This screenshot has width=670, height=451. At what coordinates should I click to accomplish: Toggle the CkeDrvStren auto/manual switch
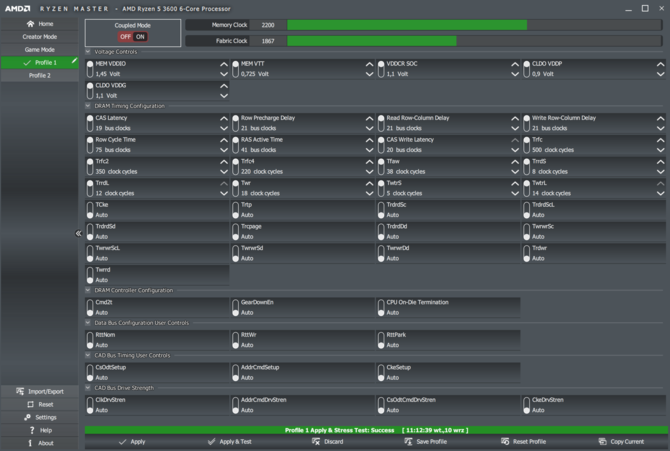pyautogui.click(x=526, y=405)
